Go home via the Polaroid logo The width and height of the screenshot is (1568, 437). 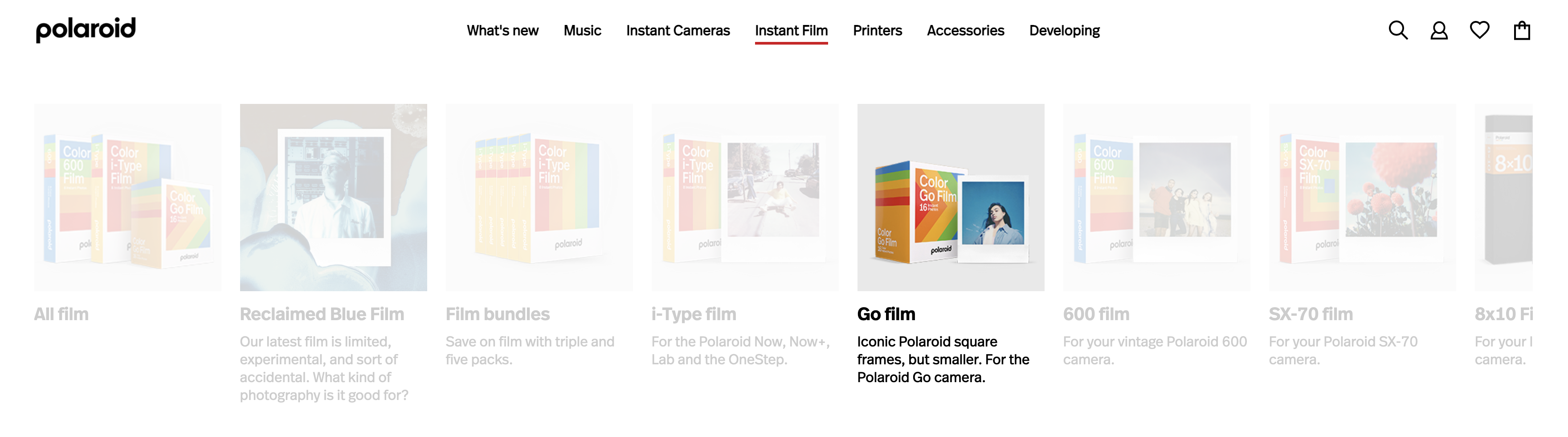[x=86, y=30]
